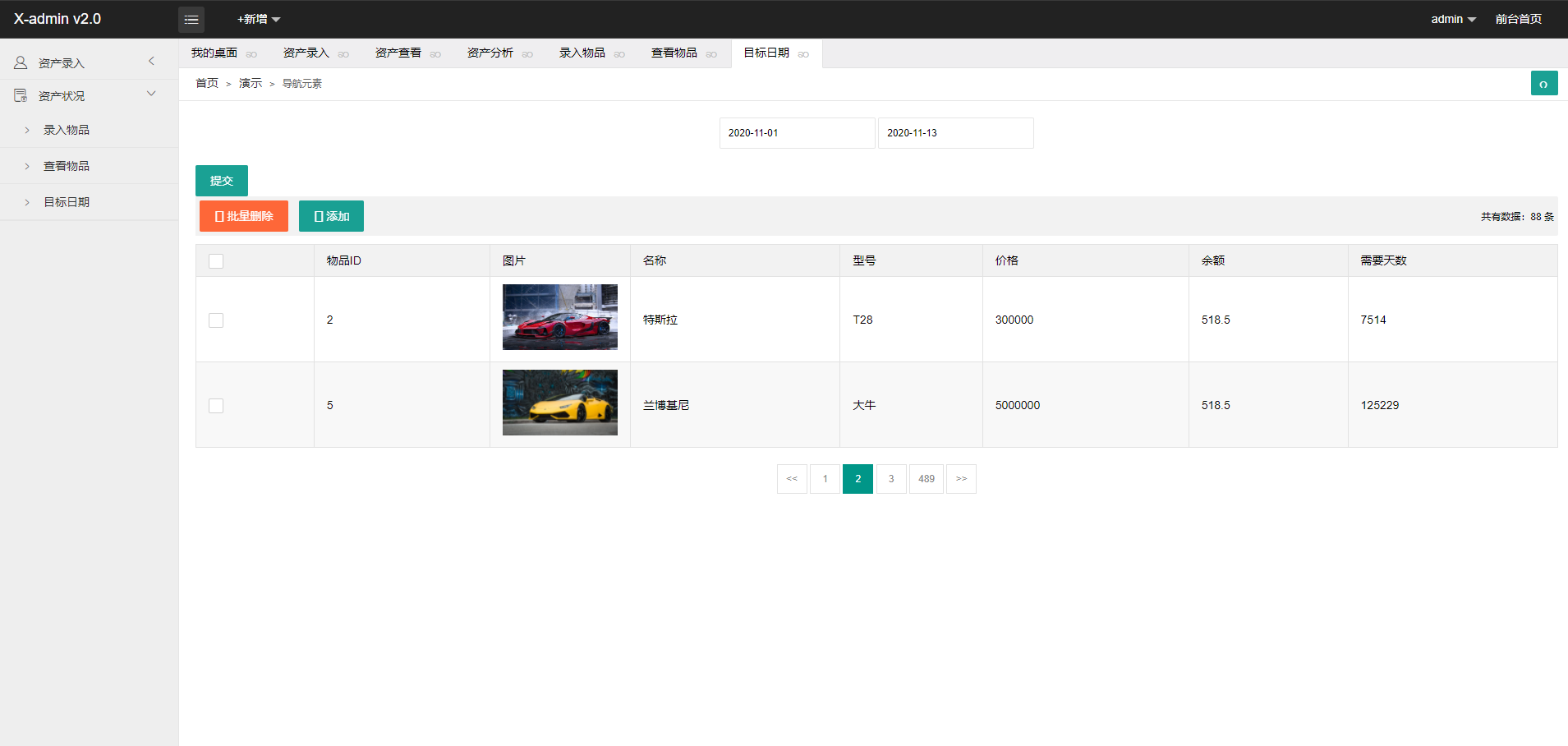Close the 我的桌面 tab icon
Screen dimensions: 1568x746
(x=251, y=54)
